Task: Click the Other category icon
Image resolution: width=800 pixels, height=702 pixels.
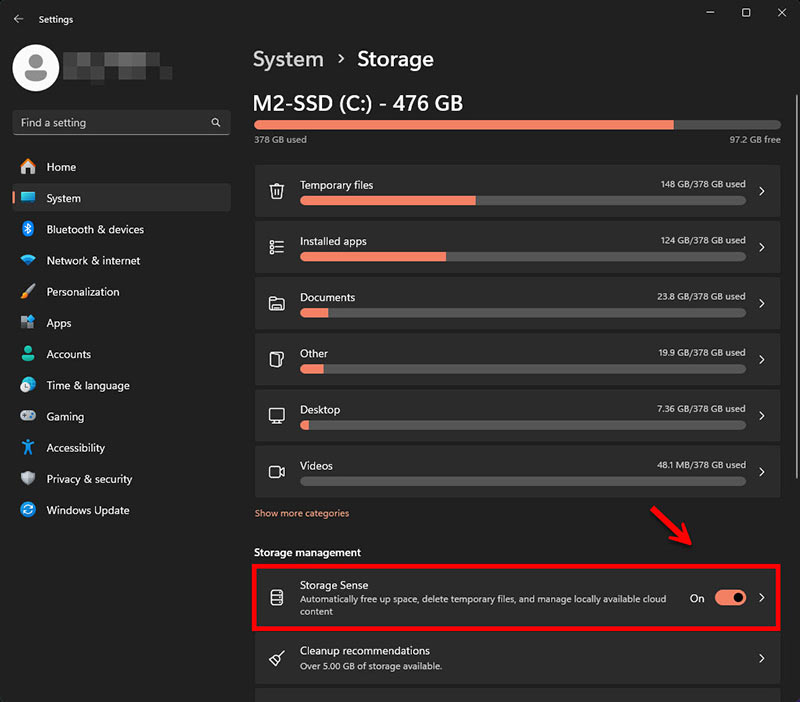Action: coord(277,360)
